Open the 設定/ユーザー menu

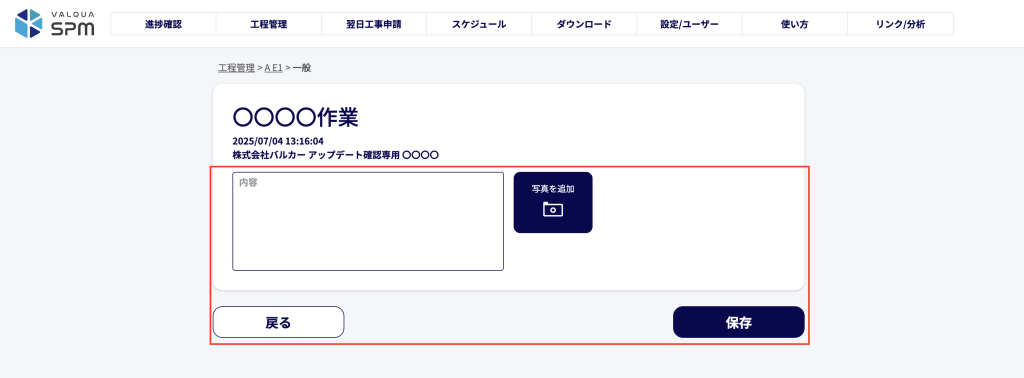coord(689,24)
